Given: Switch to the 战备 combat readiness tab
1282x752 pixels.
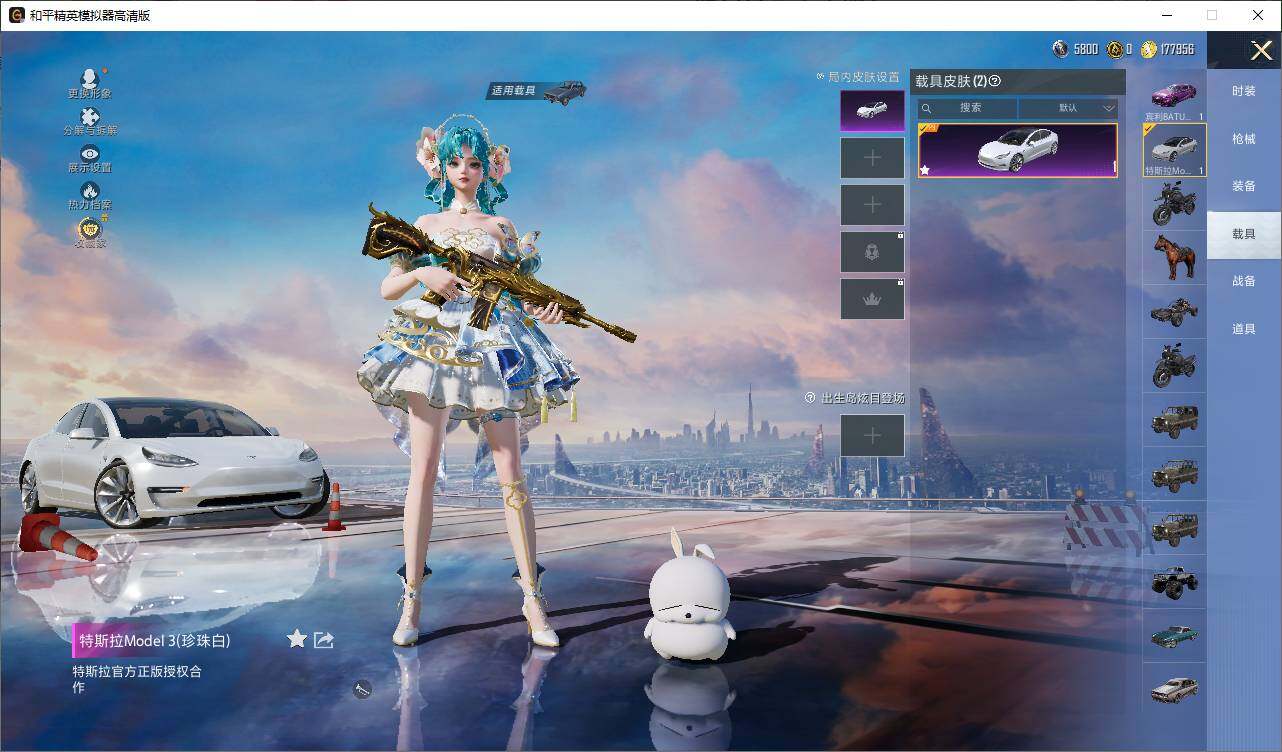Looking at the screenshot, I should (1244, 281).
